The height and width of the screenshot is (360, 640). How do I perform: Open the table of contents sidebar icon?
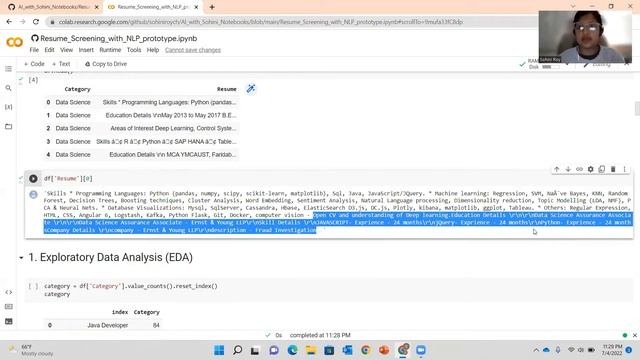(x=9, y=69)
